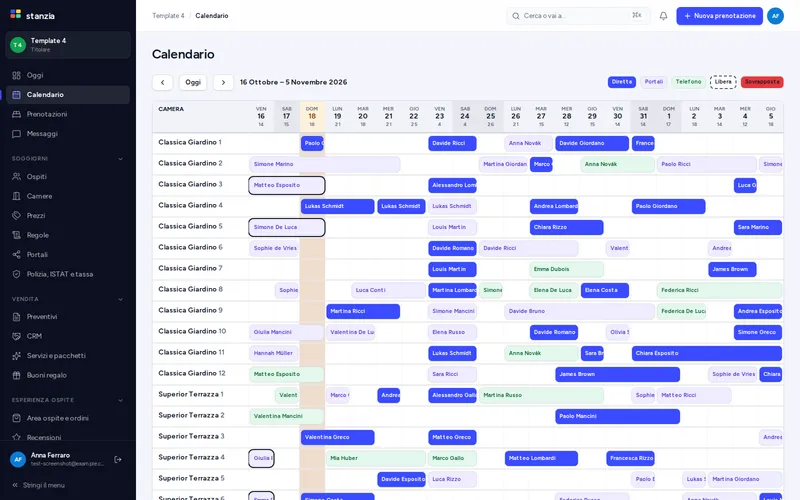
Task: Click Superior Terrazza 3 room label
Action: click(x=191, y=436)
